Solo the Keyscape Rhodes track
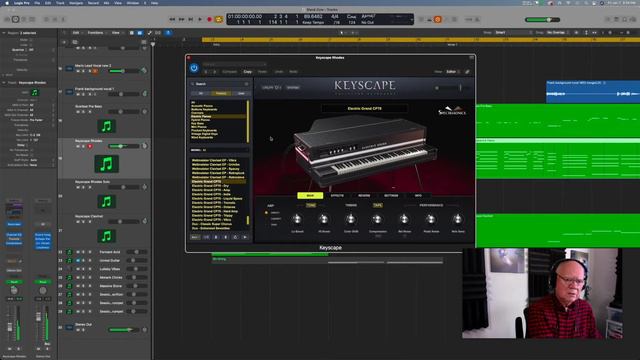 (x=84, y=146)
